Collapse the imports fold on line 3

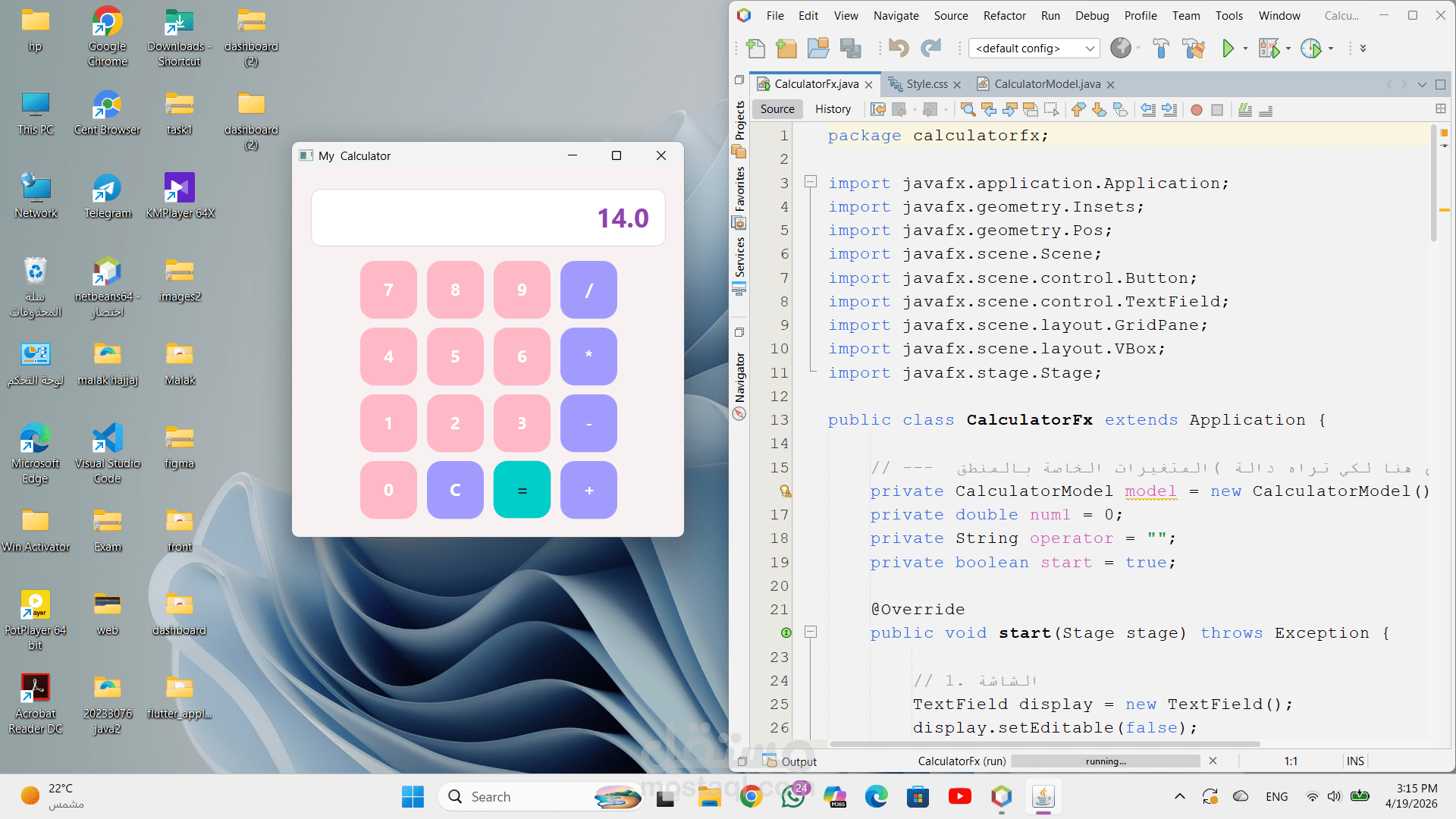[x=811, y=182]
